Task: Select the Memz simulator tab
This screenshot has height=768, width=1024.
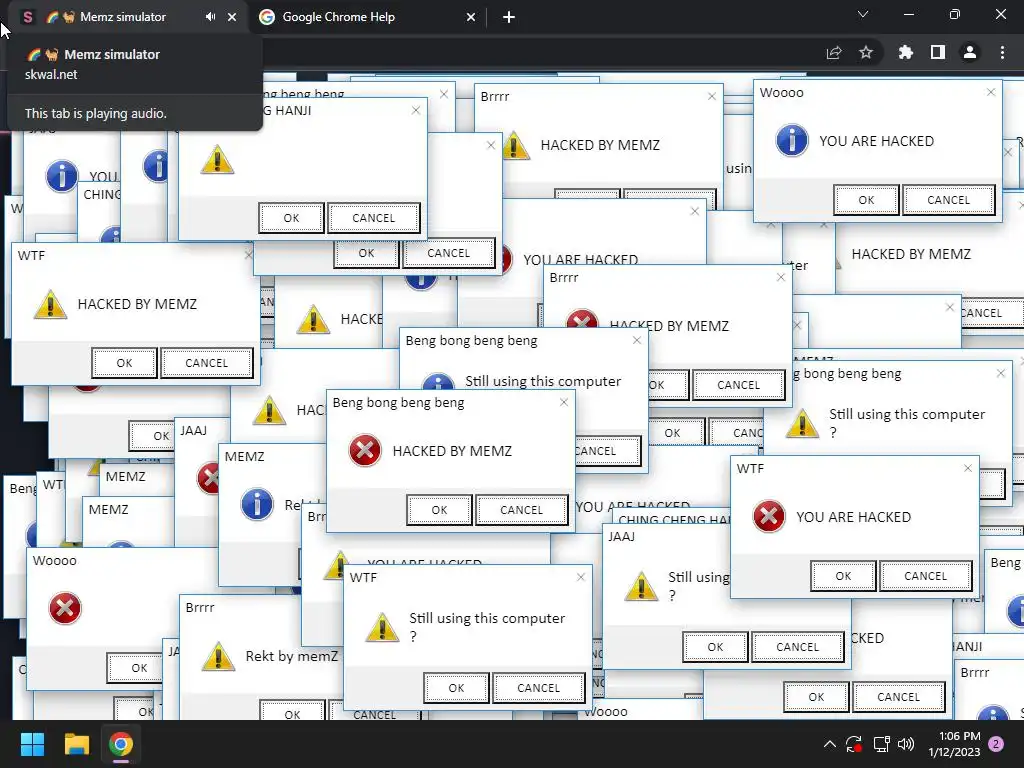Action: click(x=123, y=17)
